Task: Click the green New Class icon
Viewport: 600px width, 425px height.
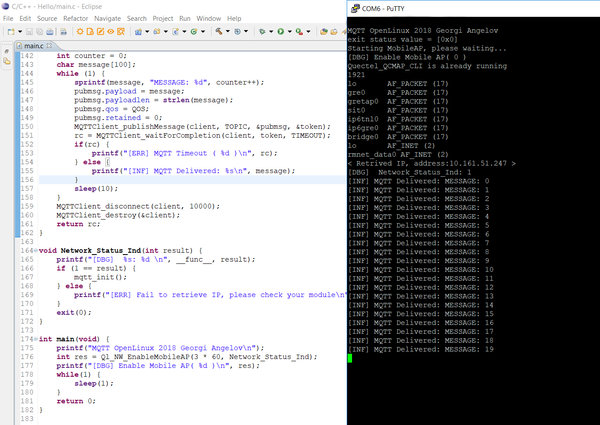Action: 194,31
